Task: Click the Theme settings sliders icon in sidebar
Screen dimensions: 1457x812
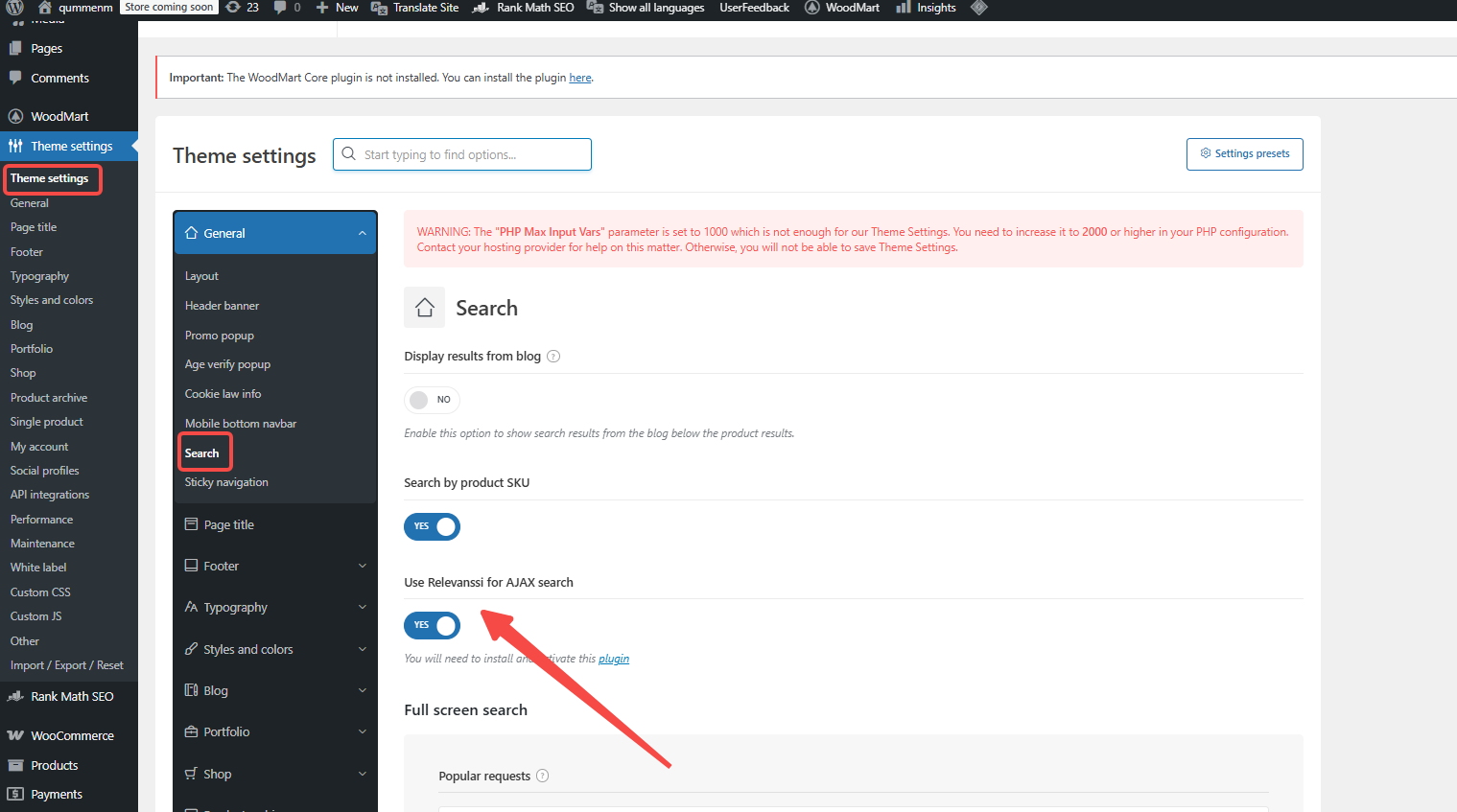Action: point(15,146)
